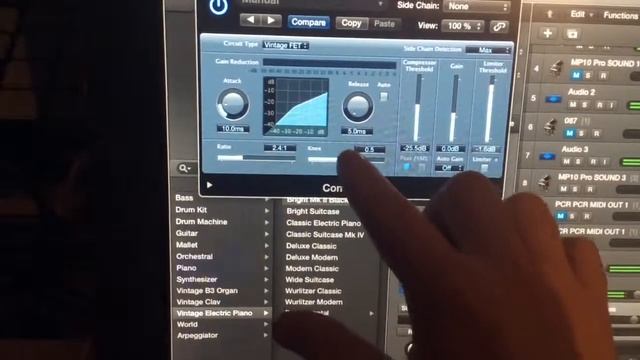The width and height of the screenshot is (640, 360).
Task: Click the Attack knob in the compressor
Action: tap(233, 104)
